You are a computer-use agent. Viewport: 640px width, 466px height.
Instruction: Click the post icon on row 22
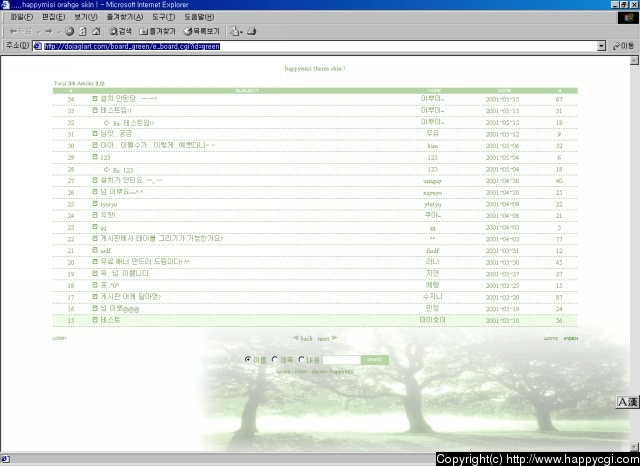click(95, 238)
